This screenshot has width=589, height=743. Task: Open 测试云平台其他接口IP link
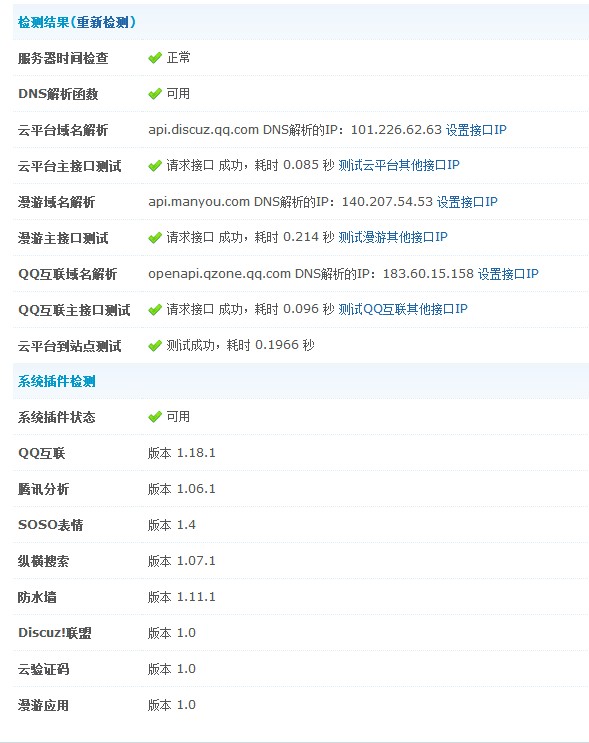coord(399,165)
